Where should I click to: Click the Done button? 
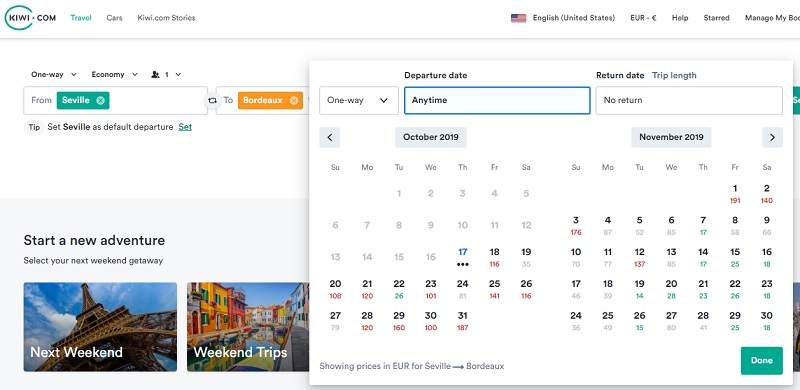pos(762,360)
